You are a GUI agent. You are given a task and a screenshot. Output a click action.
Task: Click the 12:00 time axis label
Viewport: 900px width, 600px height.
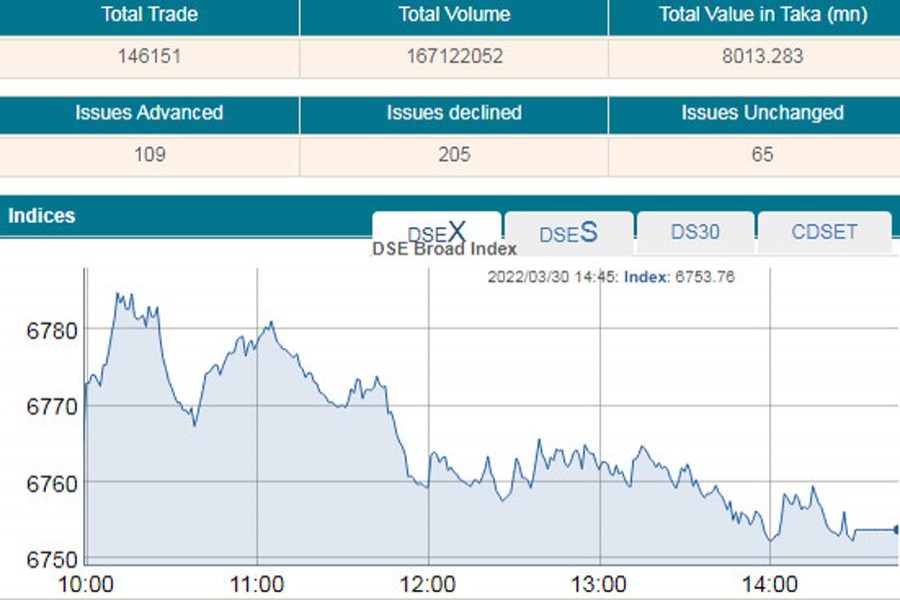point(428,584)
